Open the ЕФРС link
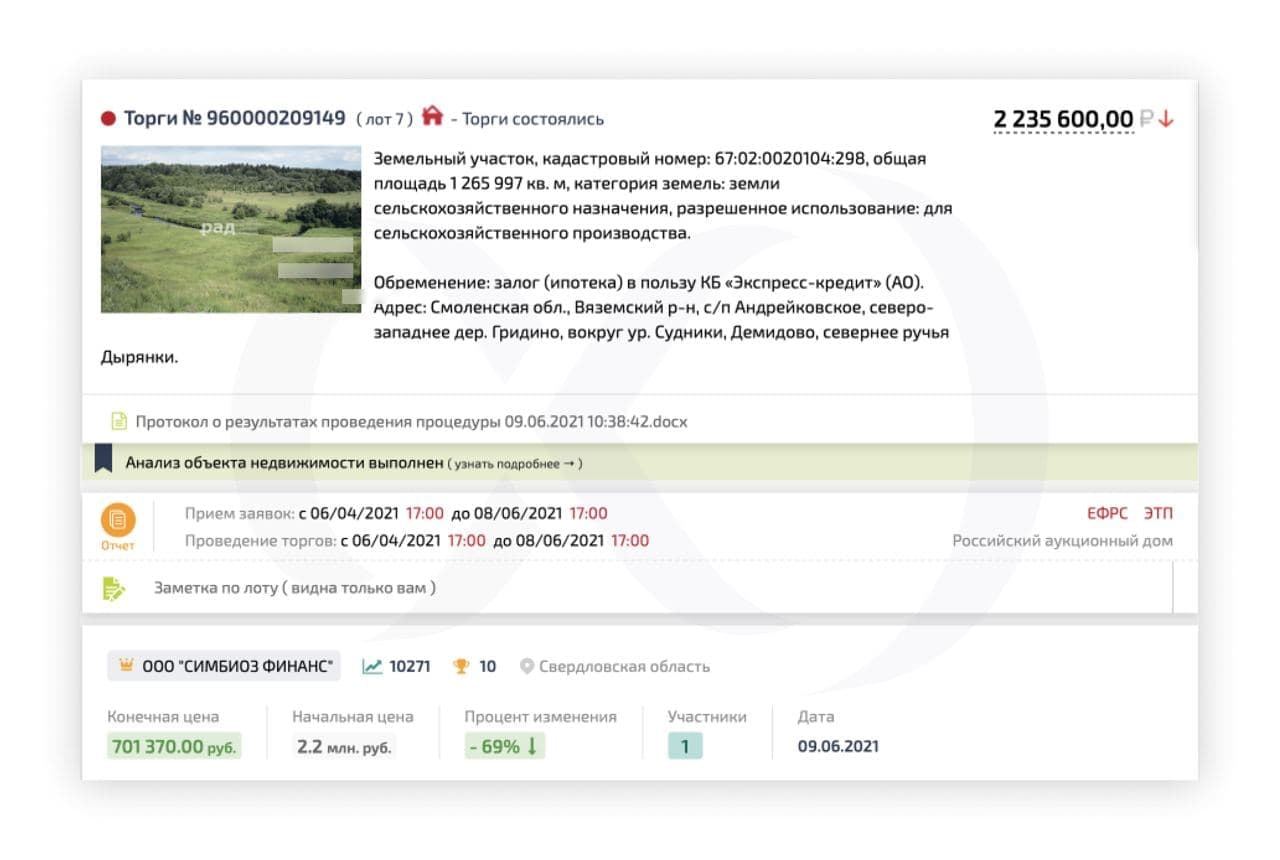 pyautogui.click(x=1107, y=514)
